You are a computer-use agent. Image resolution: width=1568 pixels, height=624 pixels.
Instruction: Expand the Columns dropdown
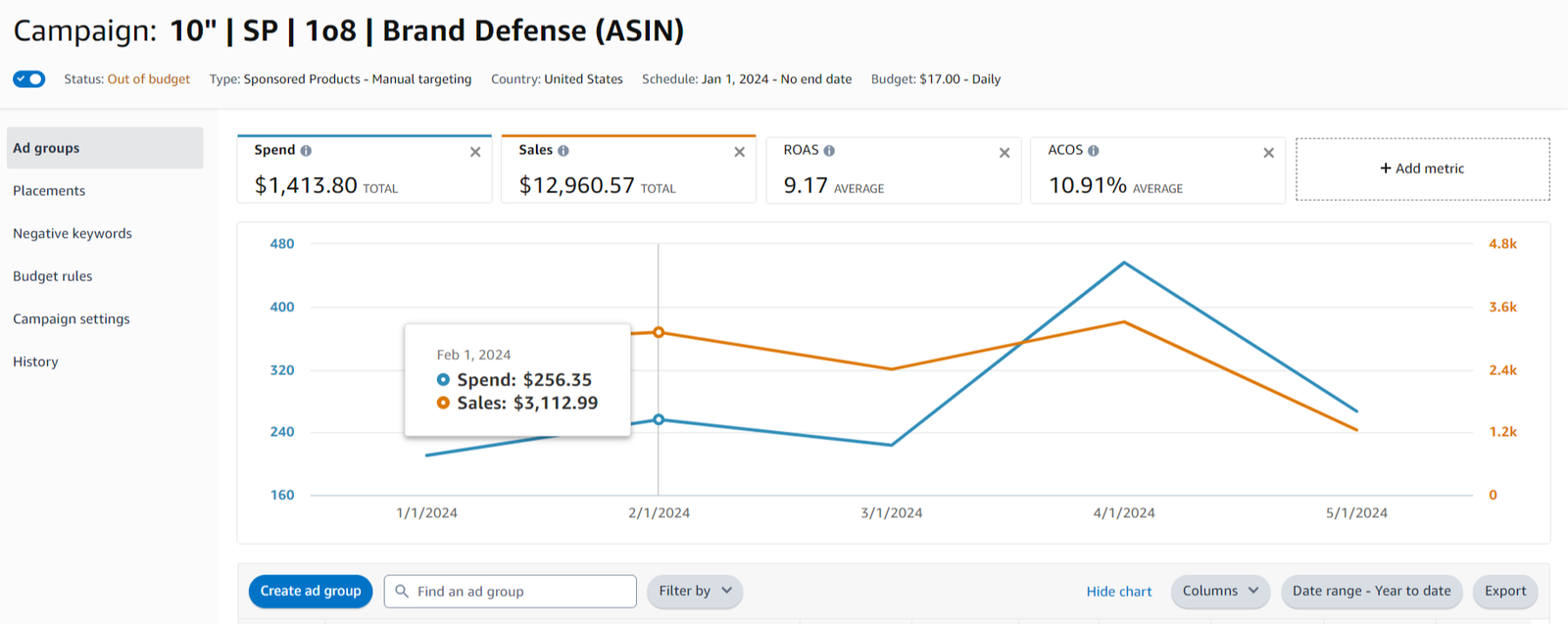[1220, 591]
